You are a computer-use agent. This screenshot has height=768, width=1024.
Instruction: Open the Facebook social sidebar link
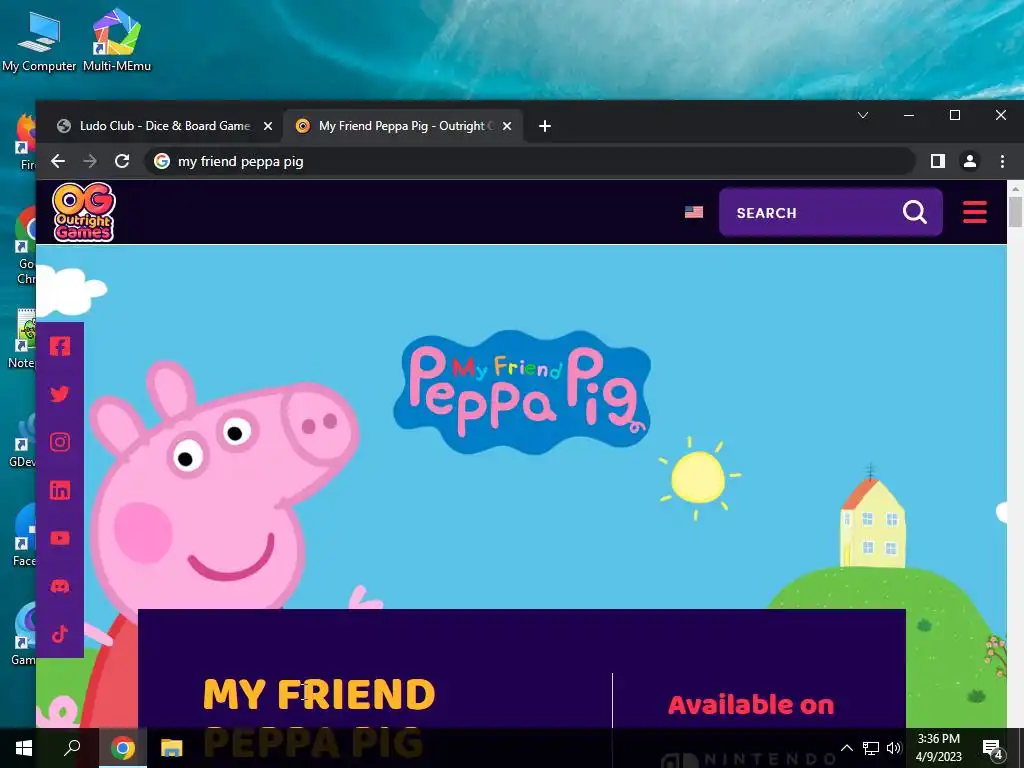tap(60, 346)
